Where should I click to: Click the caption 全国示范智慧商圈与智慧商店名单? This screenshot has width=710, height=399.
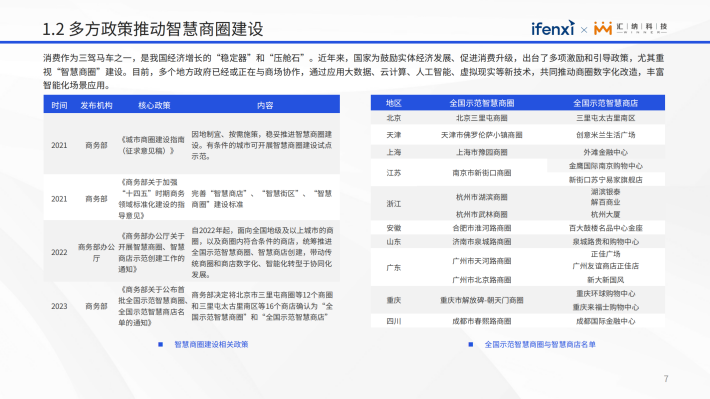[540, 345]
